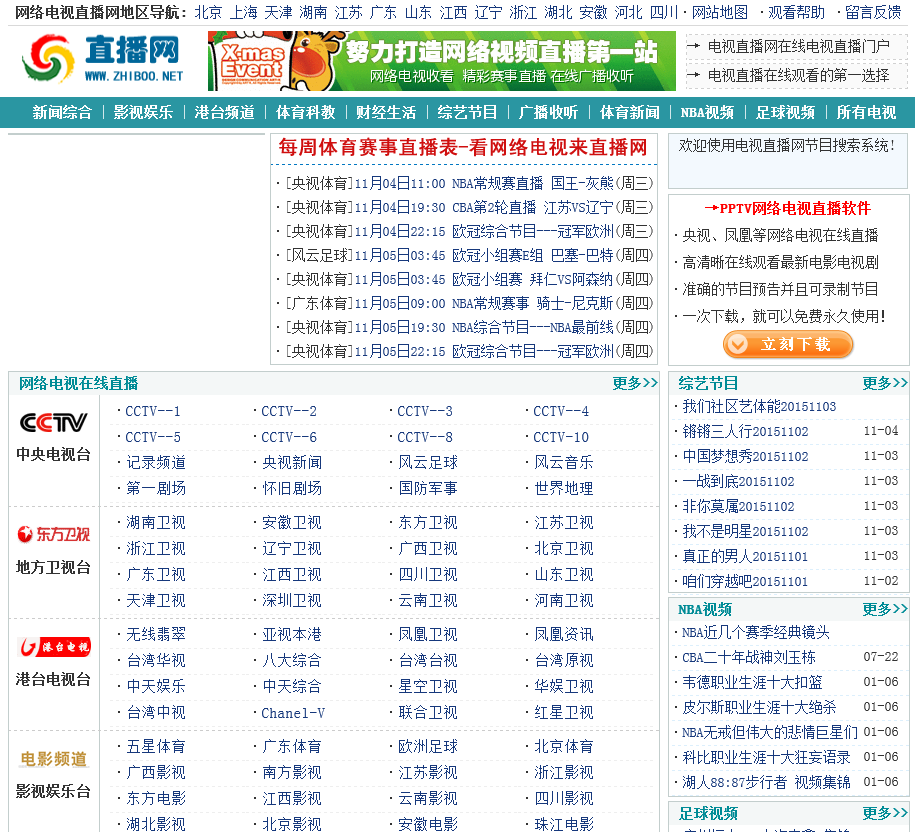
Task: Open channel CCTV-10
Action: (x=561, y=437)
